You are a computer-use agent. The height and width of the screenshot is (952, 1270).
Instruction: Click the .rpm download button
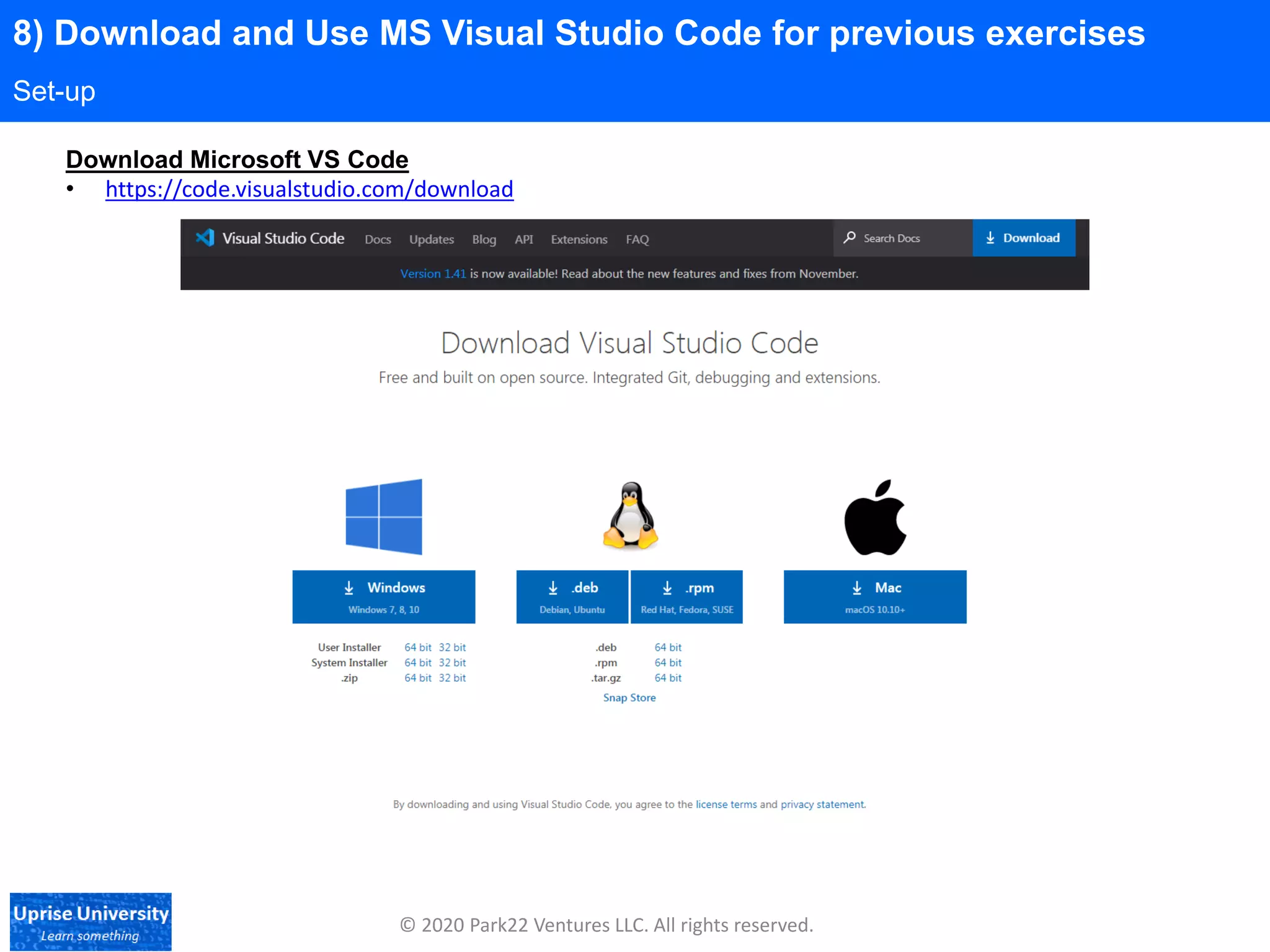tap(686, 597)
